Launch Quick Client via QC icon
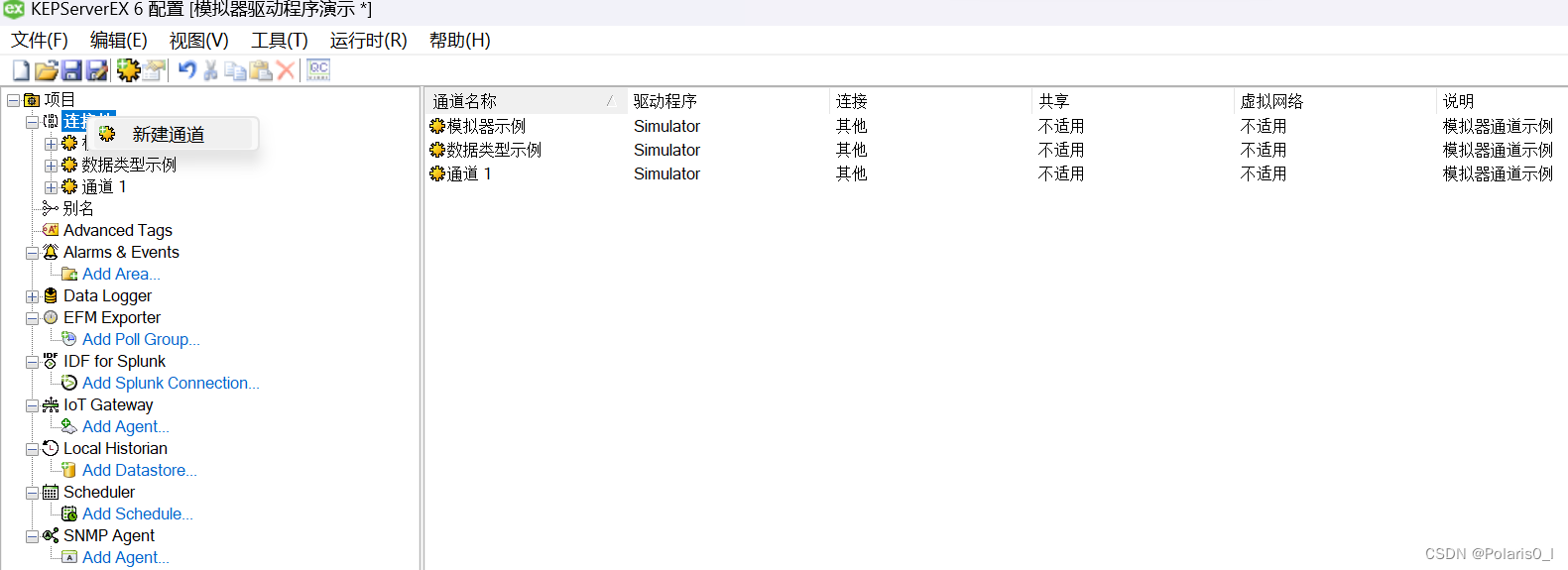Image resolution: width=1568 pixels, height=570 pixels. click(x=318, y=70)
